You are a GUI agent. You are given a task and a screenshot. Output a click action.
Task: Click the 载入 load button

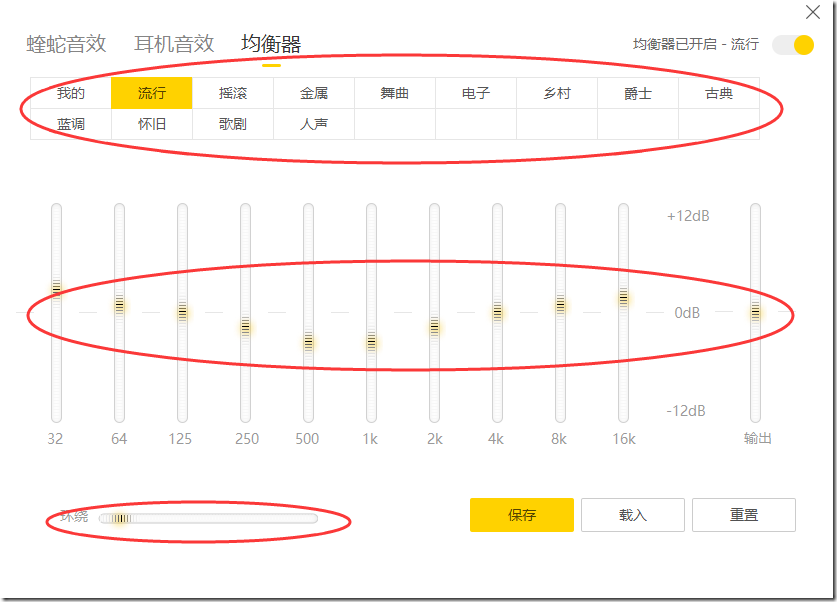(x=633, y=514)
